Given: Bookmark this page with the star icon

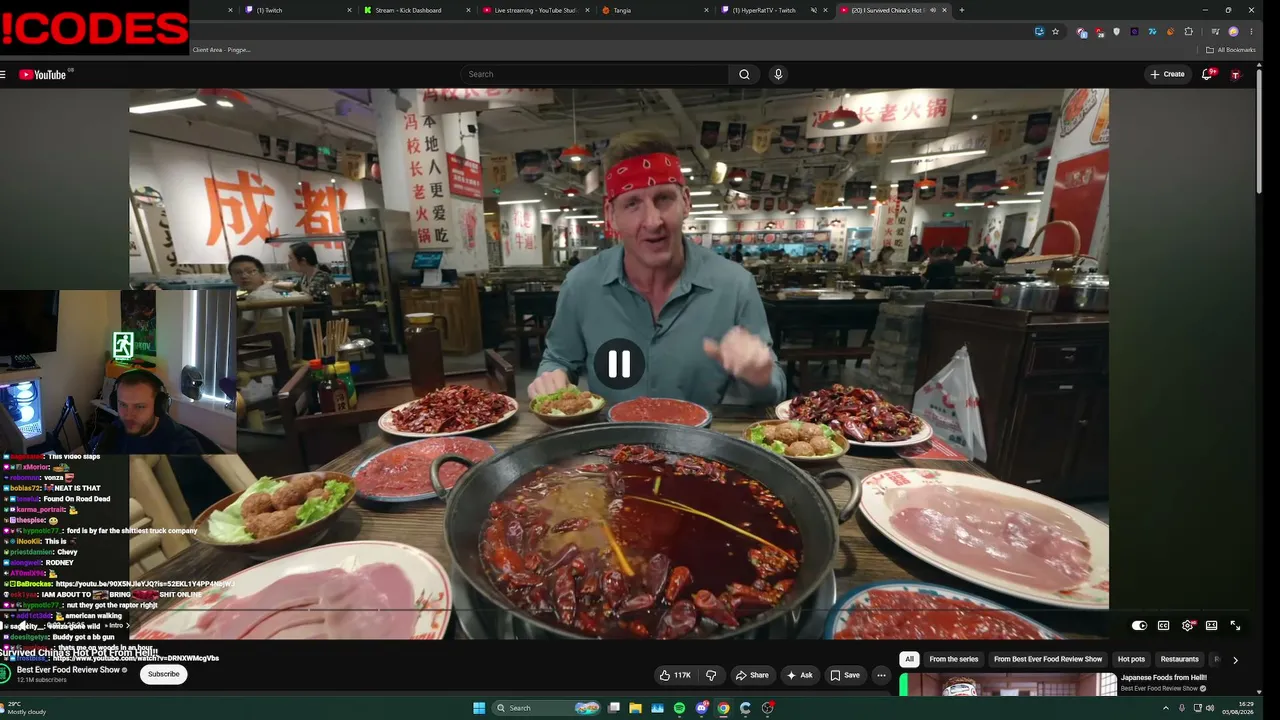Looking at the screenshot, I should [x=1055, y=32].
